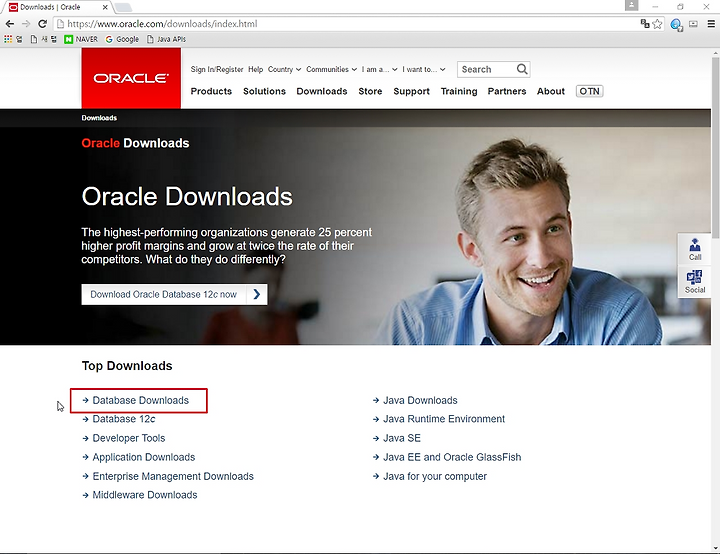The height and width of the screenshot is (554, 720).
Task: Open the Partners menu
Action: pyautogui.click(x=507, y=91)
